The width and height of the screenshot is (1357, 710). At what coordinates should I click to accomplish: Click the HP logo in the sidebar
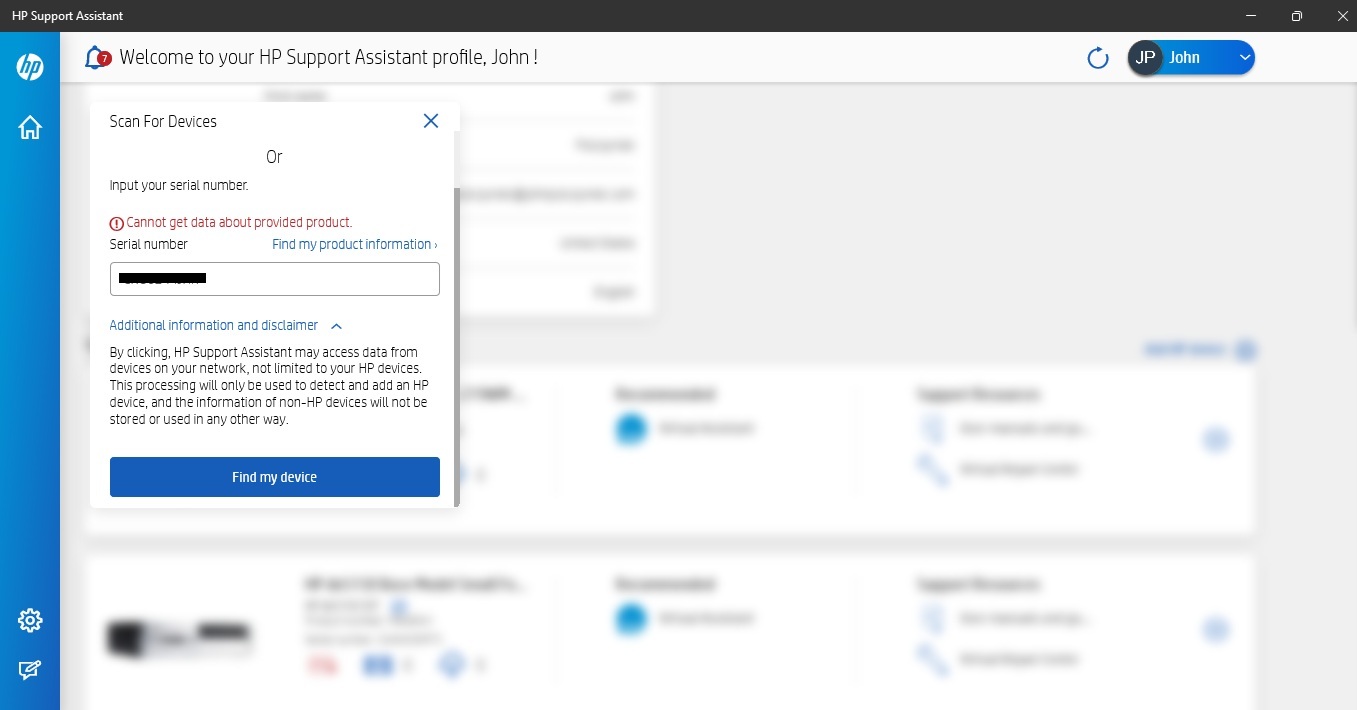[x=30, y=67]
